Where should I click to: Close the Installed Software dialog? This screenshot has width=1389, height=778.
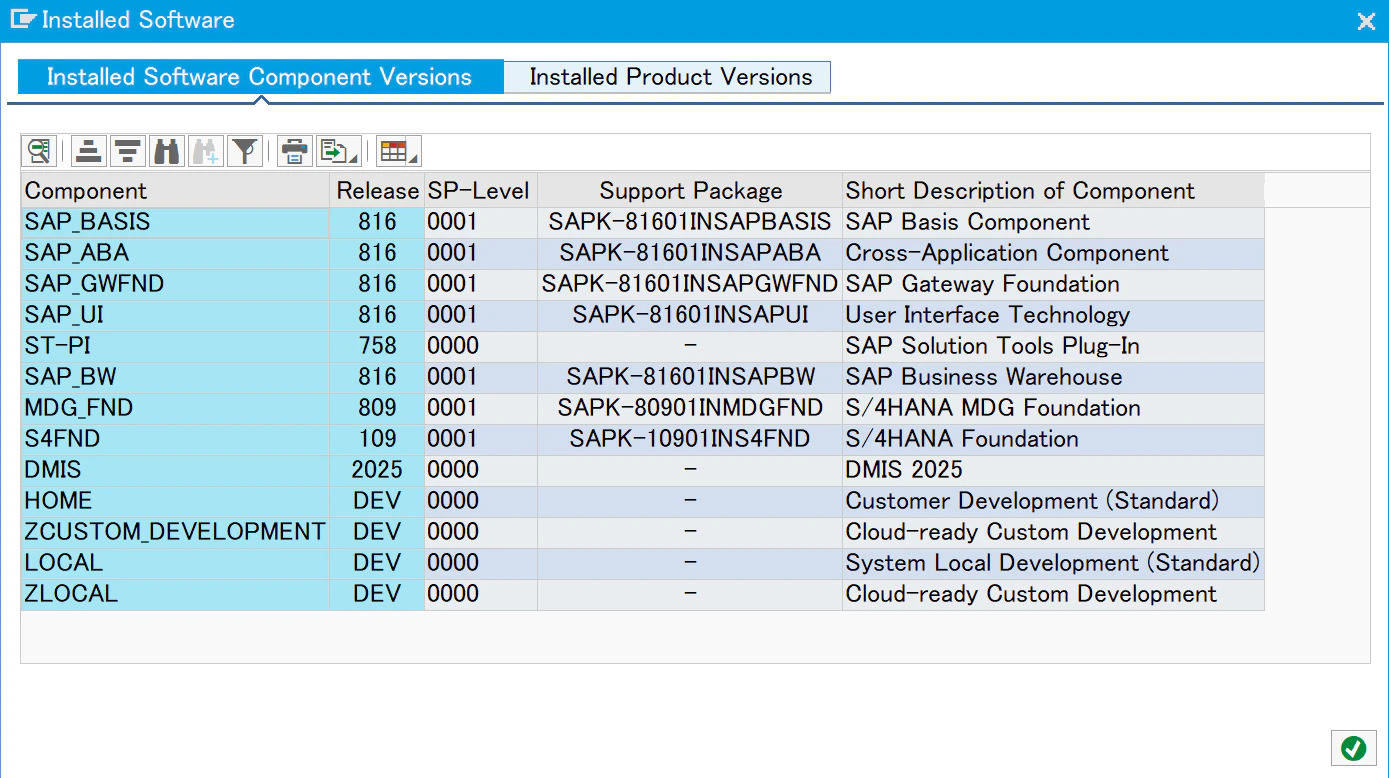click(x=1365, y=21)
